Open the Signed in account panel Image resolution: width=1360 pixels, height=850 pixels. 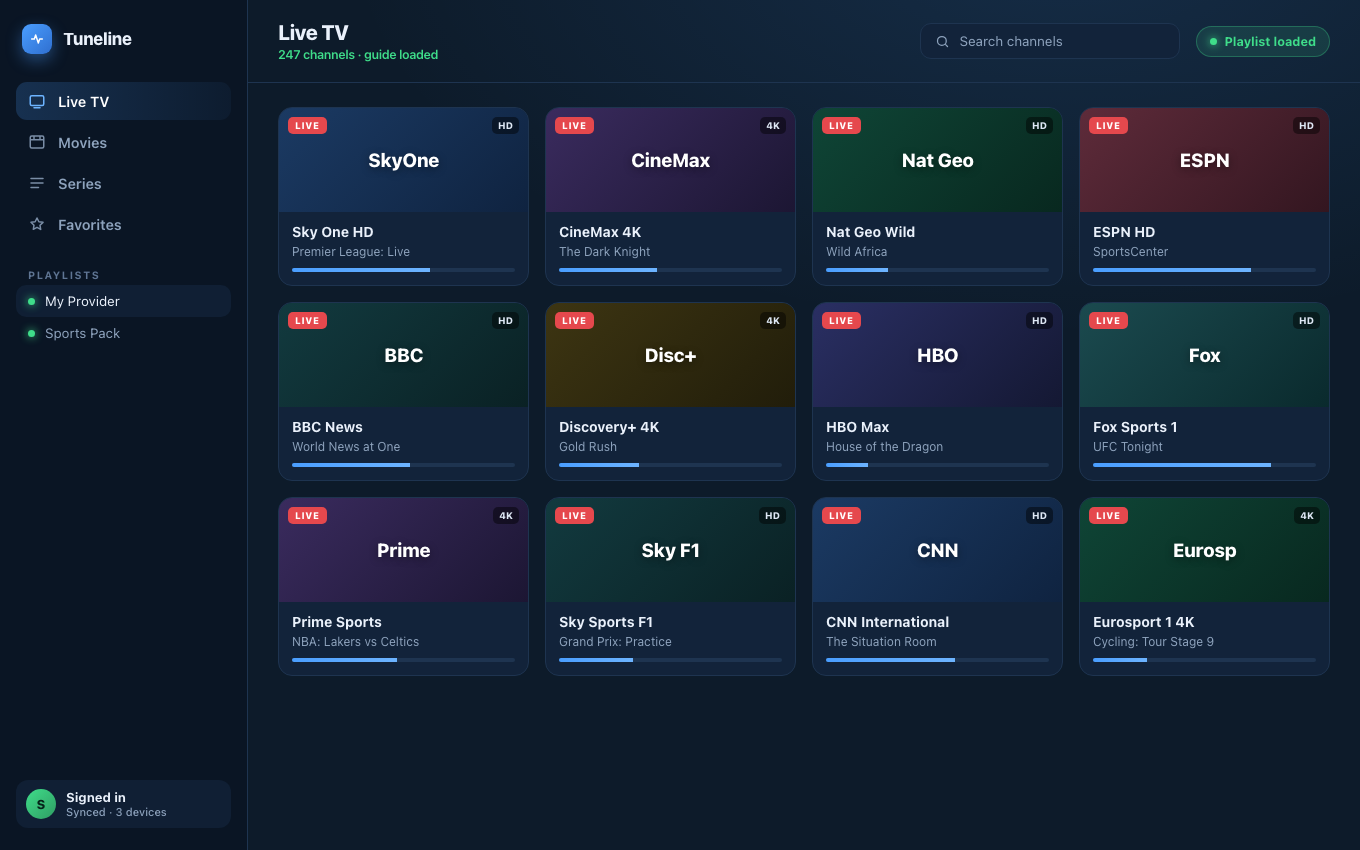point(123,804)
